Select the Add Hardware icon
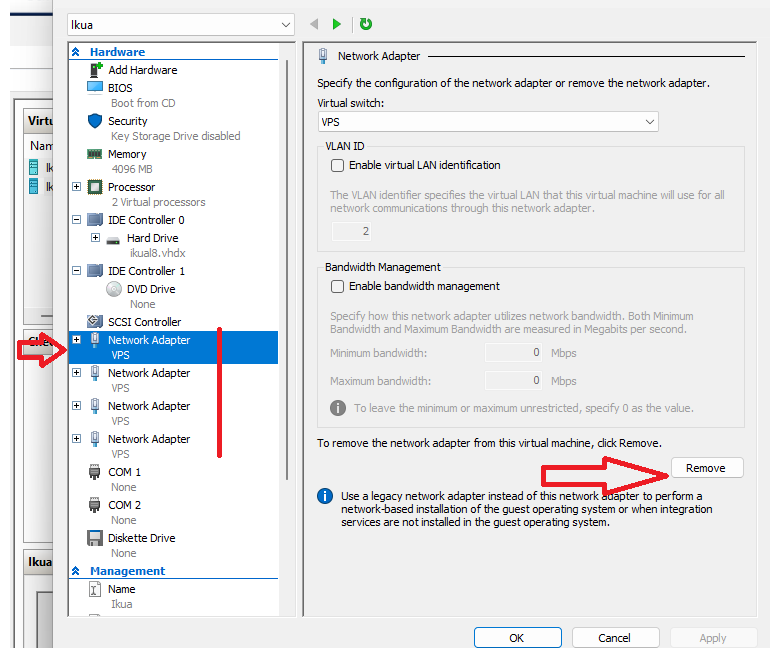This screenshot has width=770, height=648. pos(95,70)
